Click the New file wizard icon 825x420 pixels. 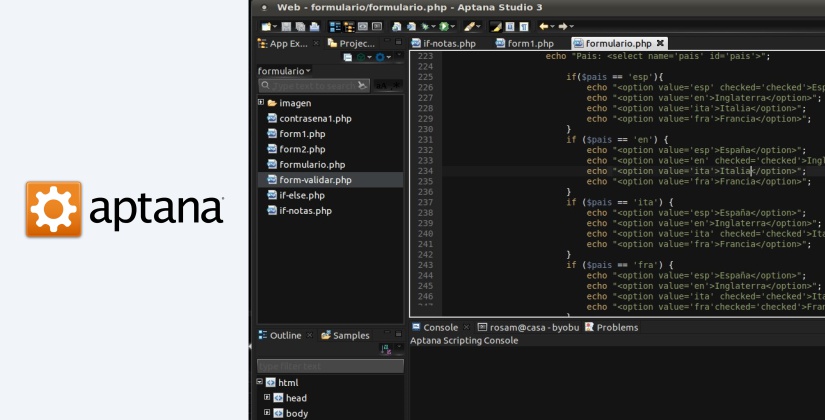265,26
